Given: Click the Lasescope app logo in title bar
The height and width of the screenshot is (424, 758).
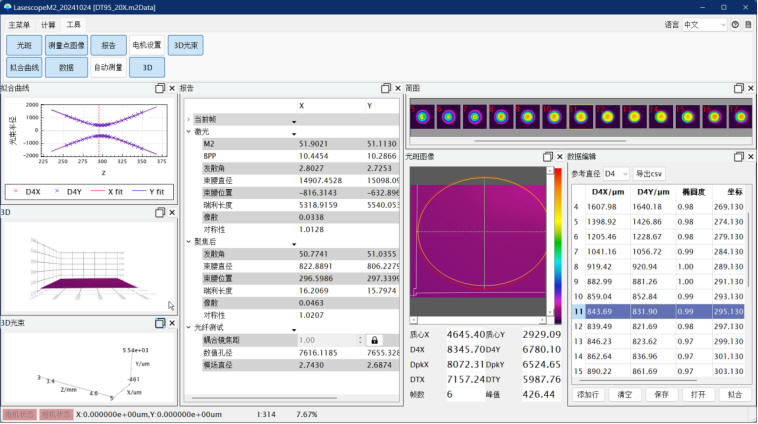Looking at the screenshot, I should (7, 7).
